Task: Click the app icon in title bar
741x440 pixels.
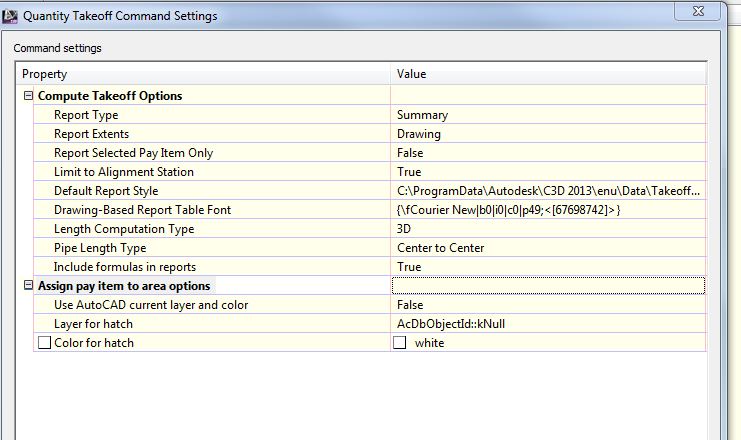Action: coord(11,16)
